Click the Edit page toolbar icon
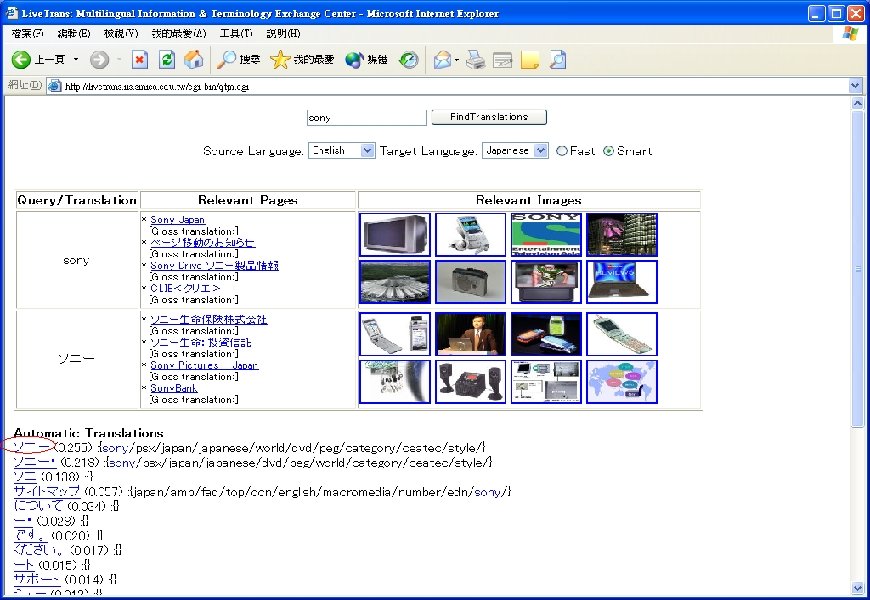 pos(503,59)
